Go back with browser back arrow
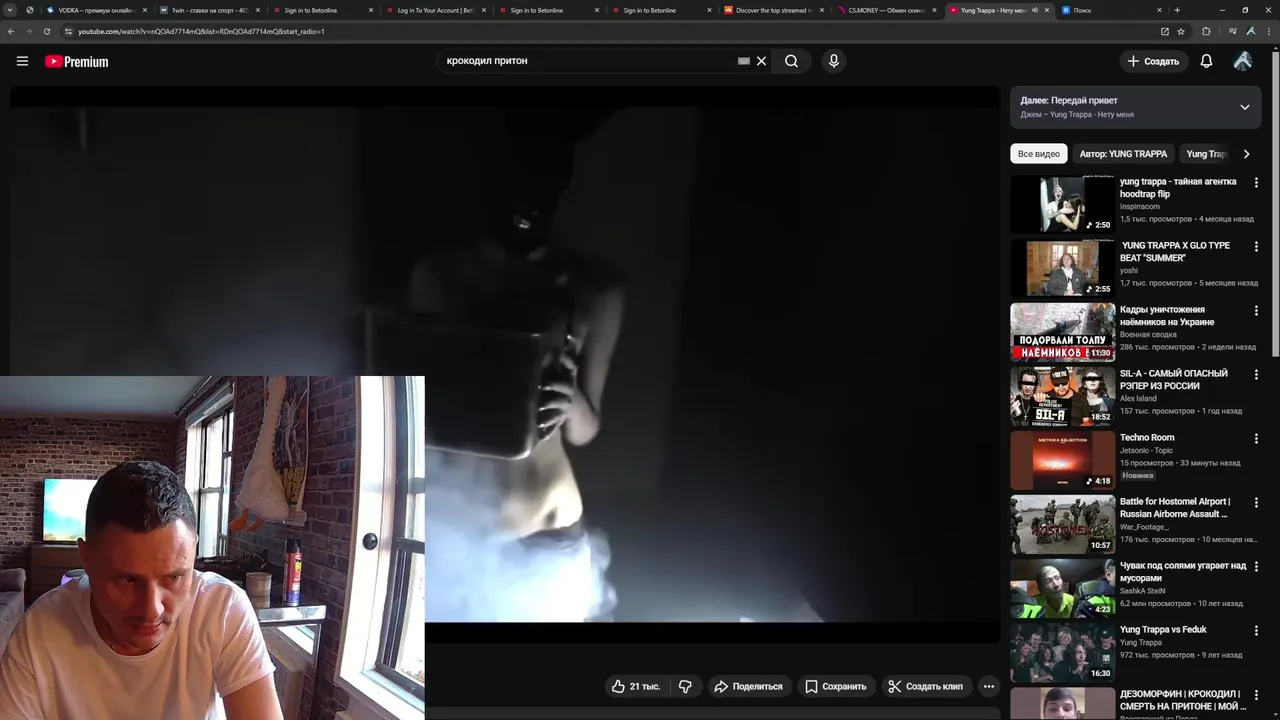 [x=10, y=31]
